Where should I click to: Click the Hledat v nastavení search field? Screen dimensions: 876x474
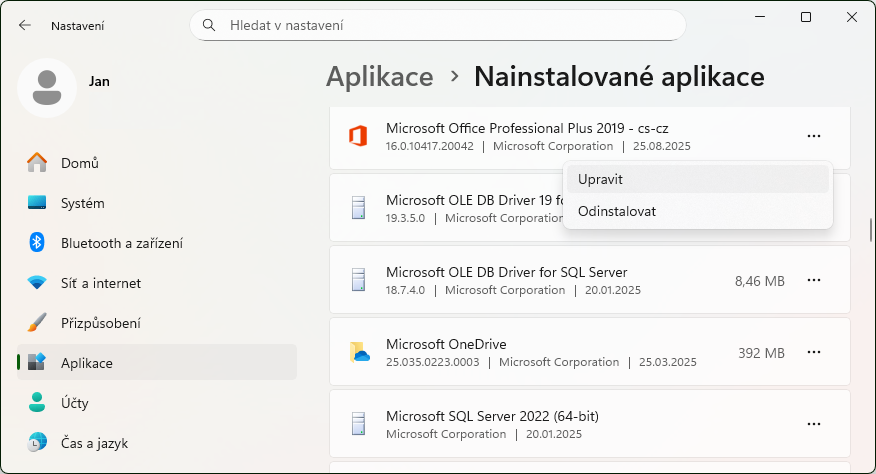pyautogui.click(x=450, y=25)
